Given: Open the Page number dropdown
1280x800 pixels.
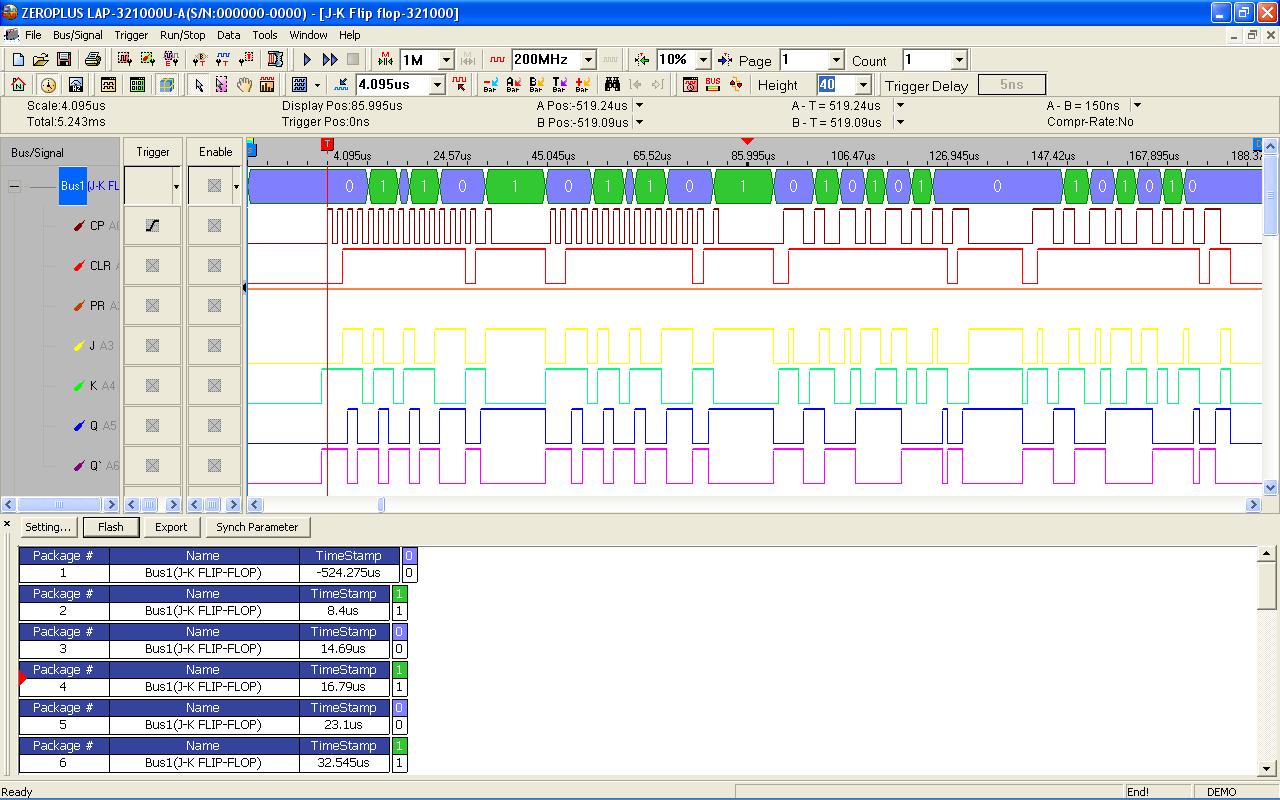Looking at the screenshot, I should [x=836, y=60].
